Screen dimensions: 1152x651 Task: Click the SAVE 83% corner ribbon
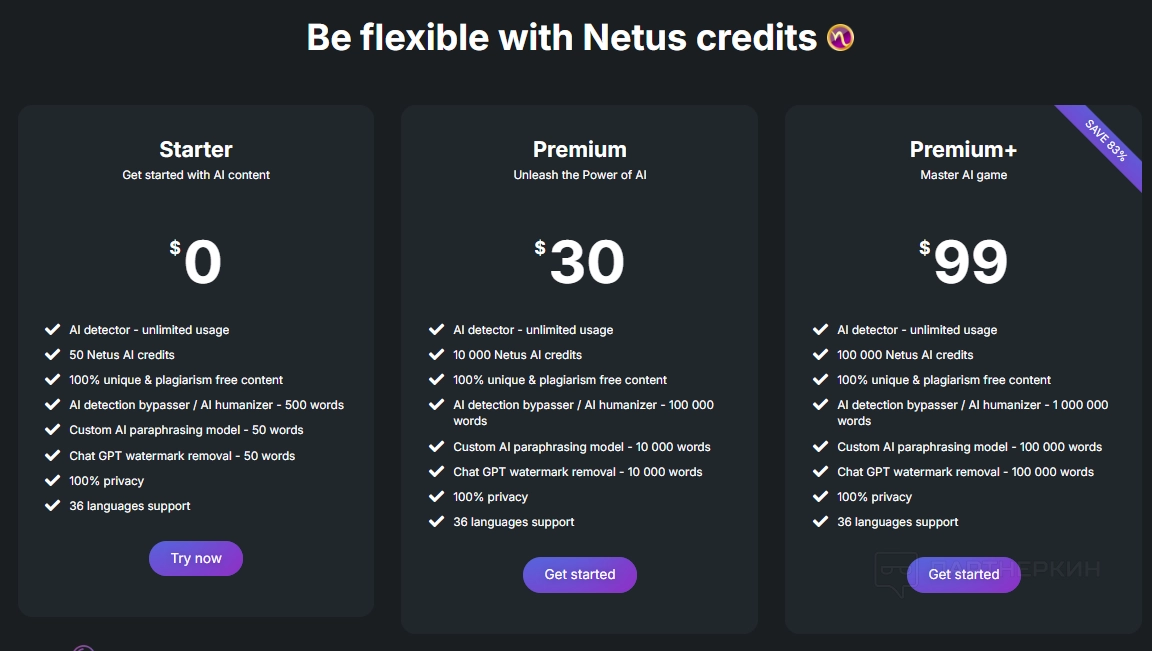1106,141
